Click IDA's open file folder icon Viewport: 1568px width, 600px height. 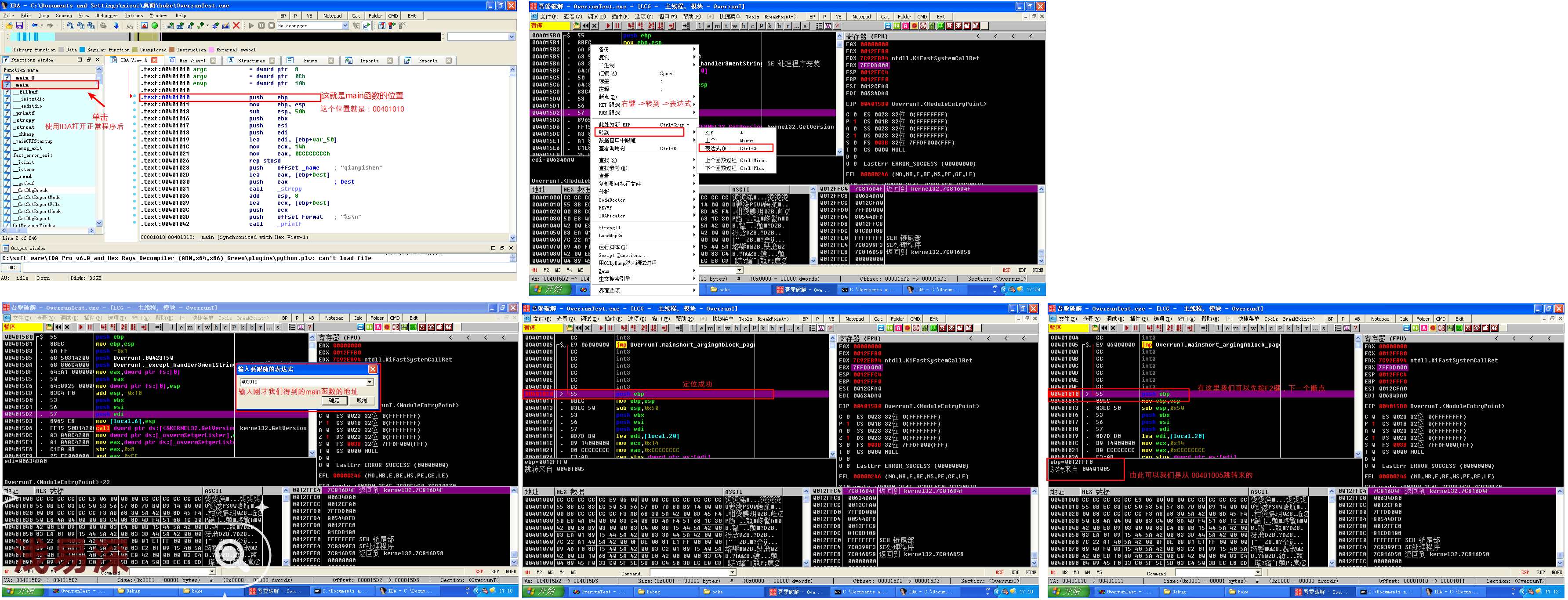click(x=9, y=25)
